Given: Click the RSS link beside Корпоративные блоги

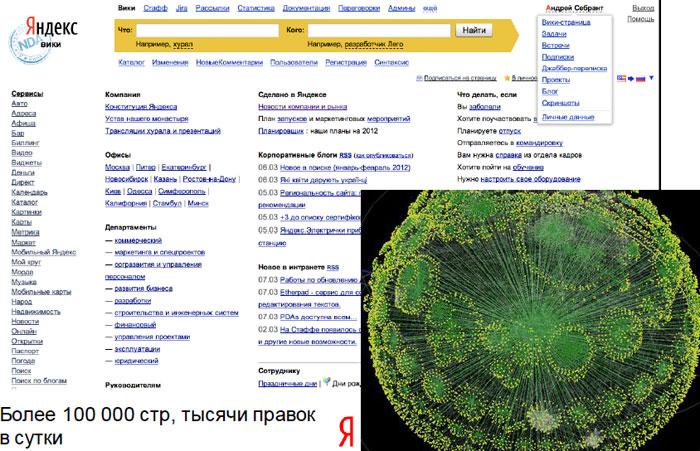Looking at the screenshot, I should 346,155.
